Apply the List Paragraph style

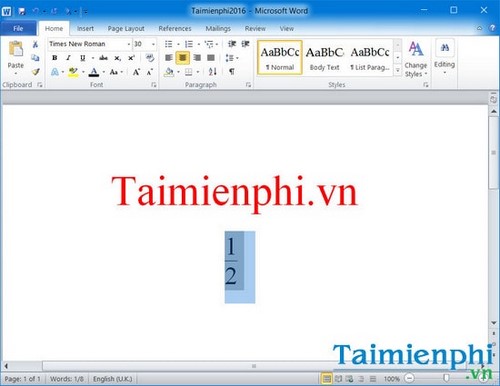pos(370,57)
